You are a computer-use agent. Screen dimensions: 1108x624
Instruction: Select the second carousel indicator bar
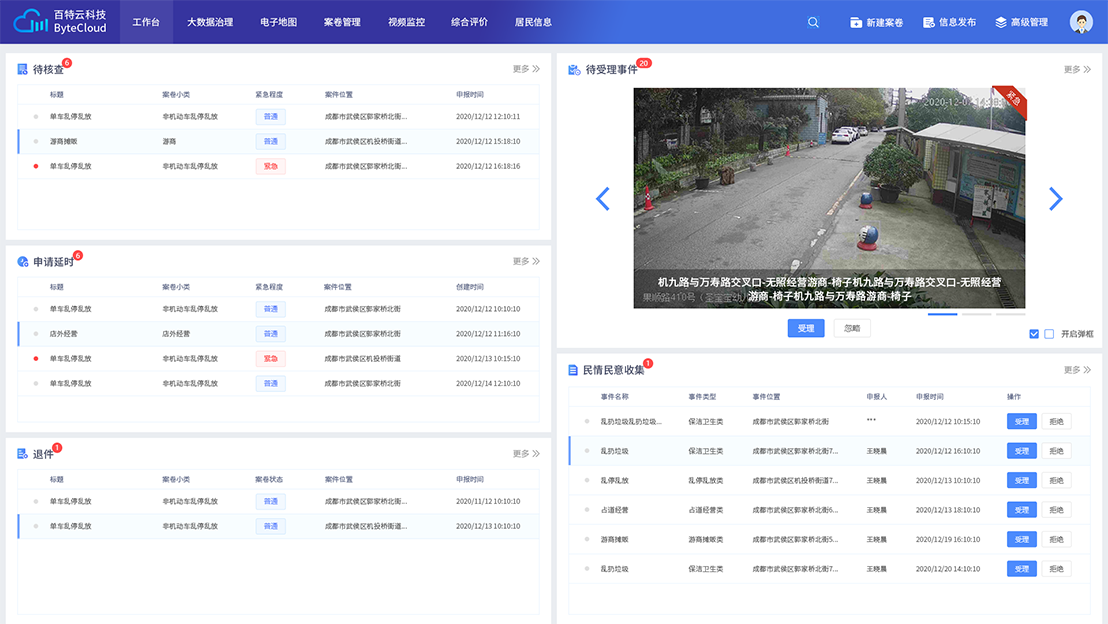pos(976,314)
